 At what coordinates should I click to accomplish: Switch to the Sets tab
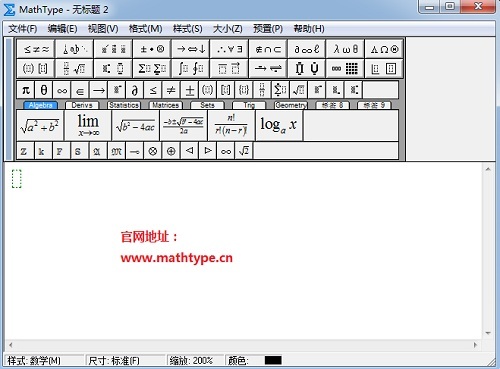pyautogui.click(x=207, y=105)
